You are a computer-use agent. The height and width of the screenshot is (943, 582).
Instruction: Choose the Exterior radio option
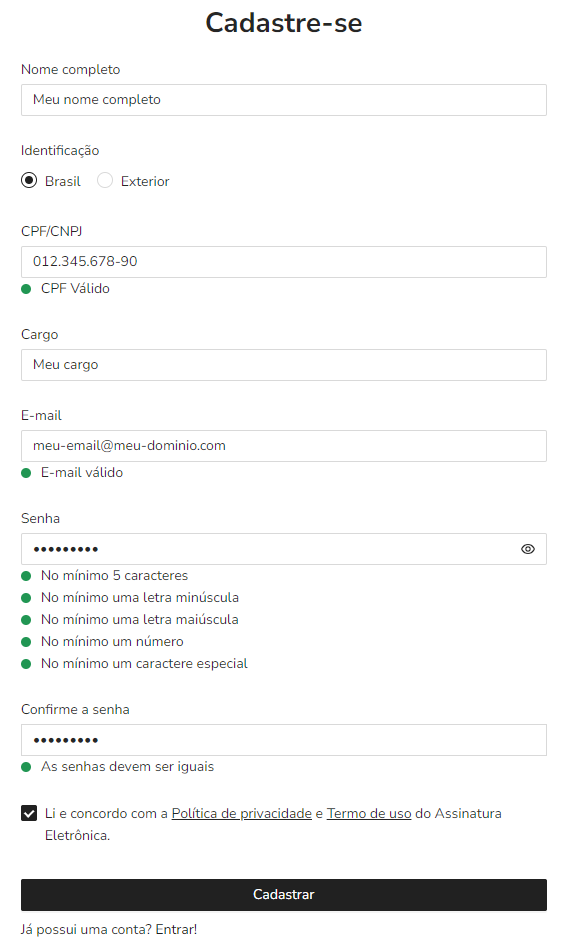coord(105,180)
